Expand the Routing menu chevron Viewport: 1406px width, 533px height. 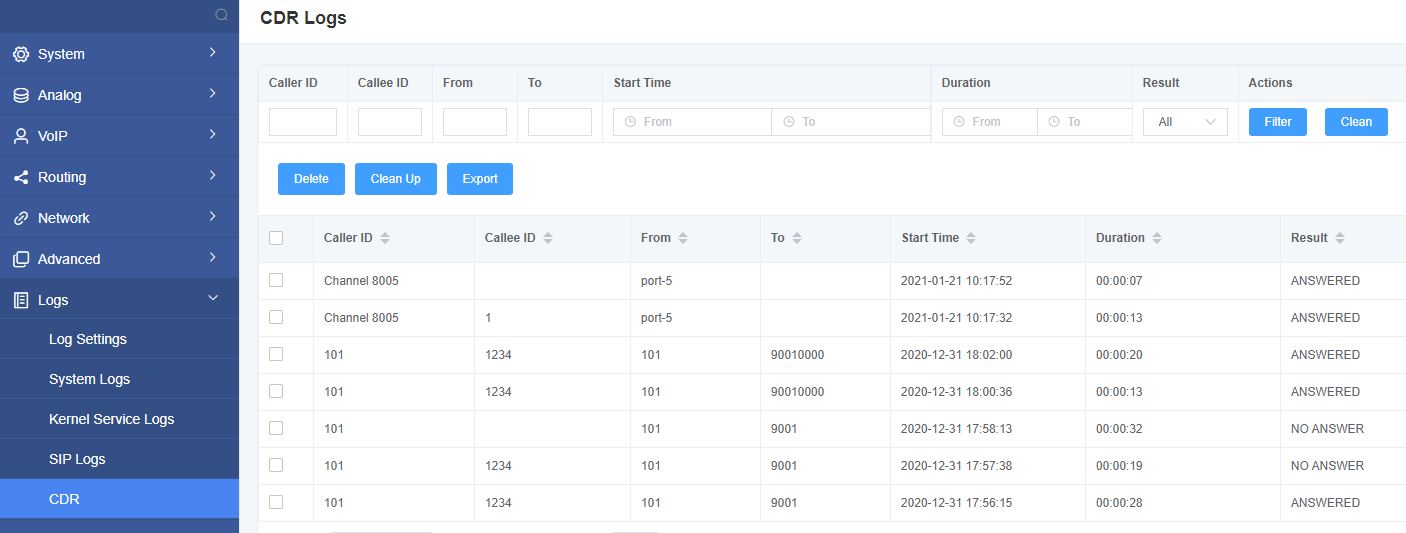pos(213,176)
